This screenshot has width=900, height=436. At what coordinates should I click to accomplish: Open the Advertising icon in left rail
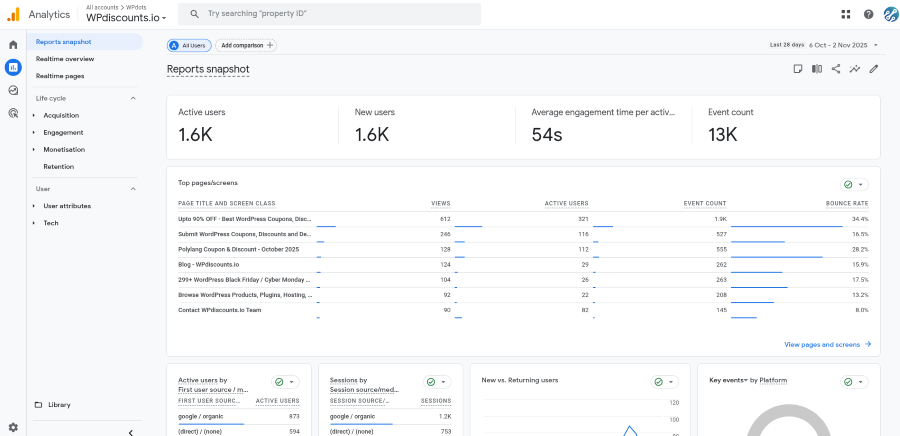click(13, 113)
